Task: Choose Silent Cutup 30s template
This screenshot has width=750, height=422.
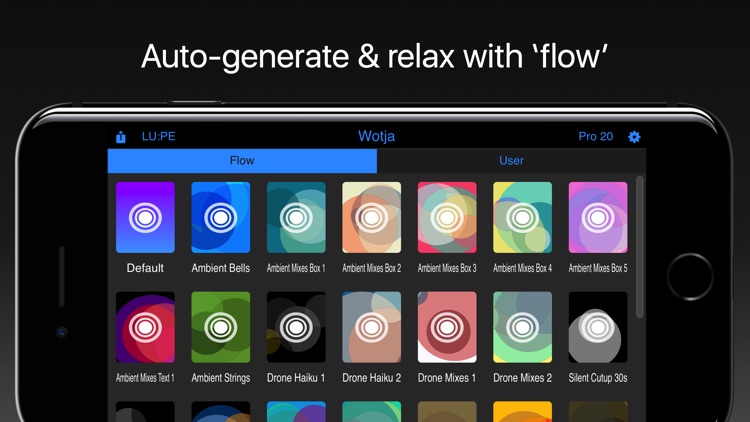Action: (598, 327)
